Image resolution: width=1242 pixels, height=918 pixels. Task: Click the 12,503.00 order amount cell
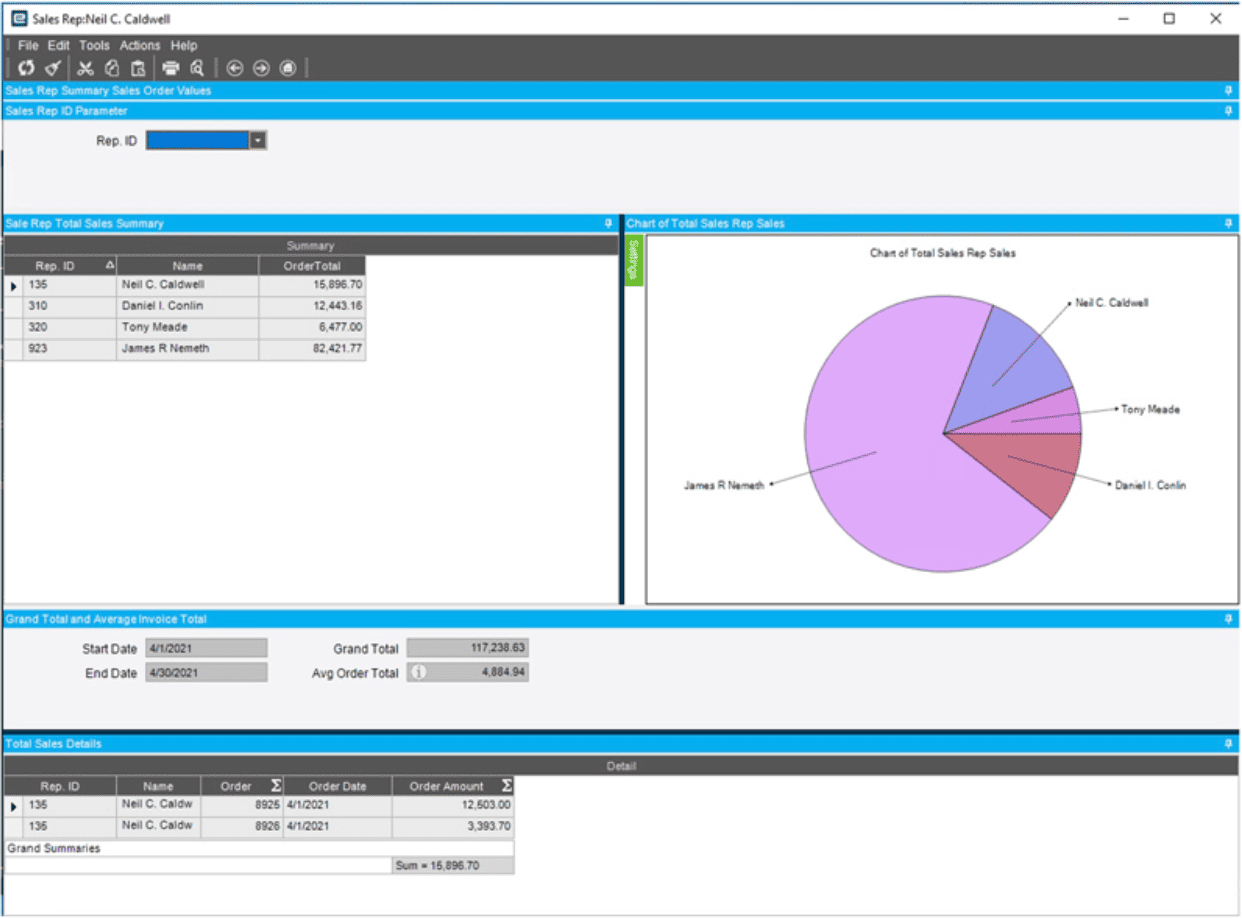pyautogui.click(x=454, y=805)
